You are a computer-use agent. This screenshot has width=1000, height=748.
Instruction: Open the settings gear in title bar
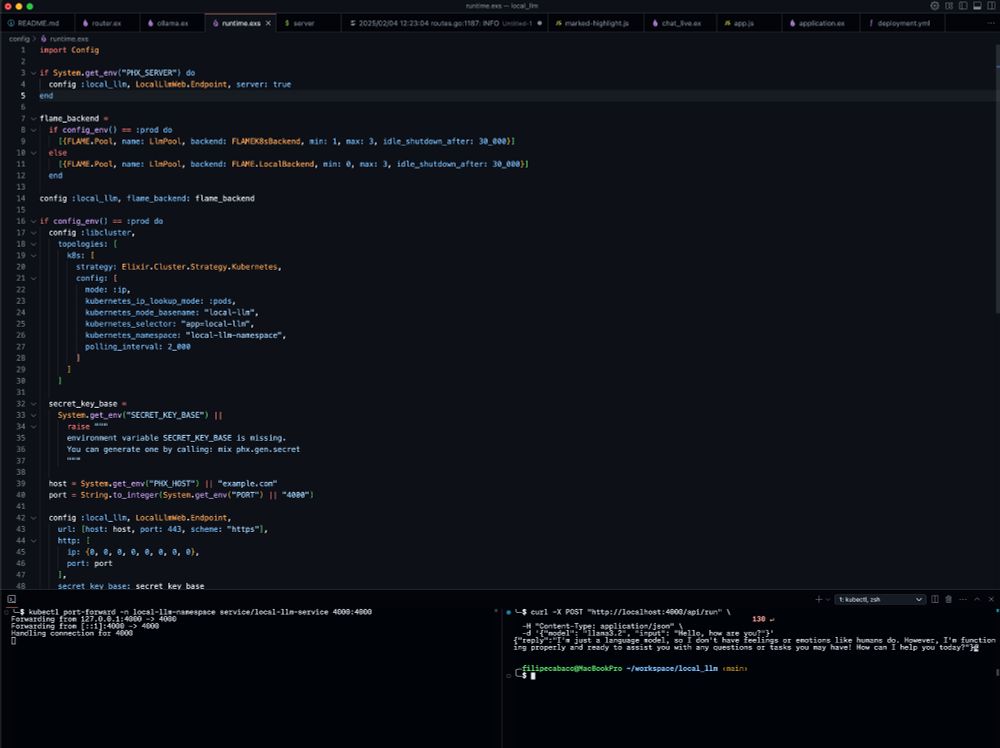(934, 6)
